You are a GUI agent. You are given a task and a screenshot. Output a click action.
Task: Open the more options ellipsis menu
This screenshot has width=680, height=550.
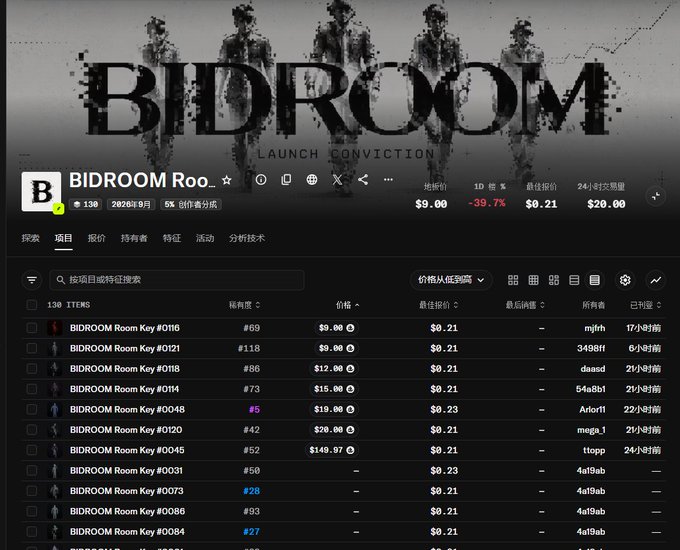tap(388, 180)
